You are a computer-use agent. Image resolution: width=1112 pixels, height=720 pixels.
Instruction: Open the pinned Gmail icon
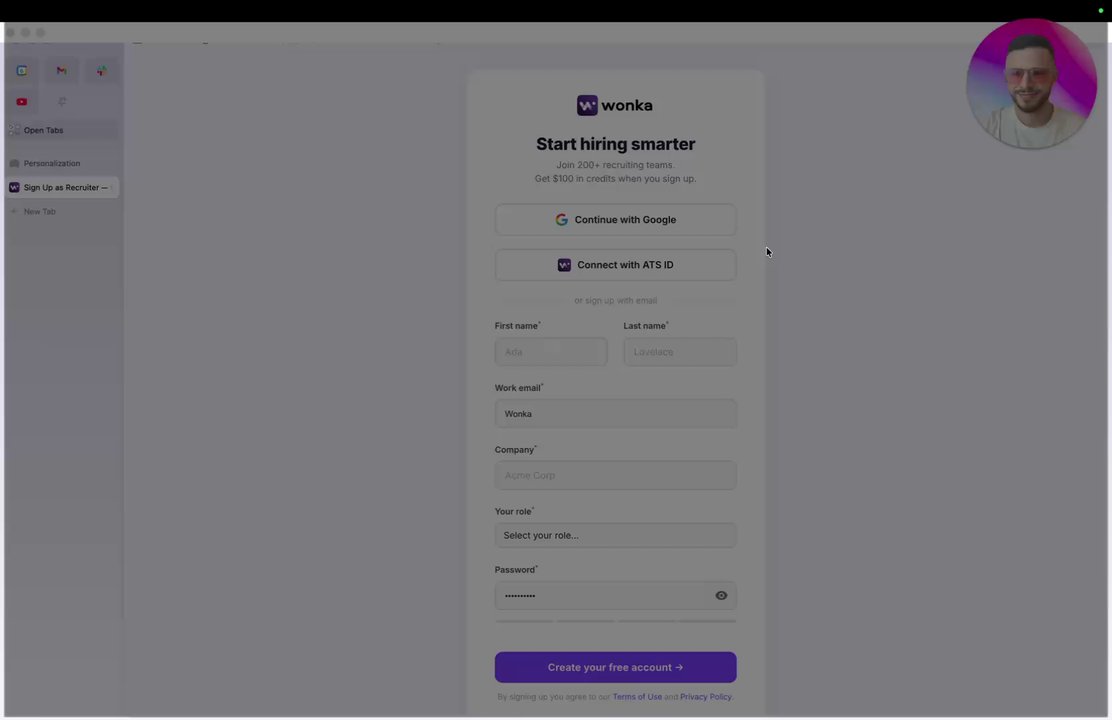[x=62, y=70]
